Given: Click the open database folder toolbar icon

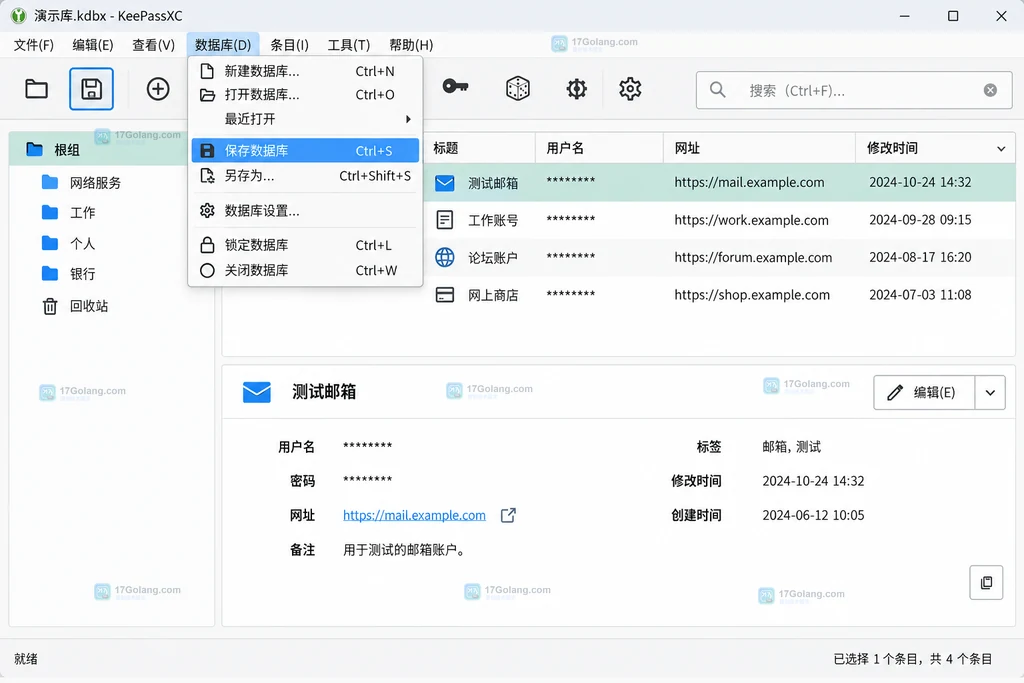Looking at the screenshot, I should (x=37, y=89).
